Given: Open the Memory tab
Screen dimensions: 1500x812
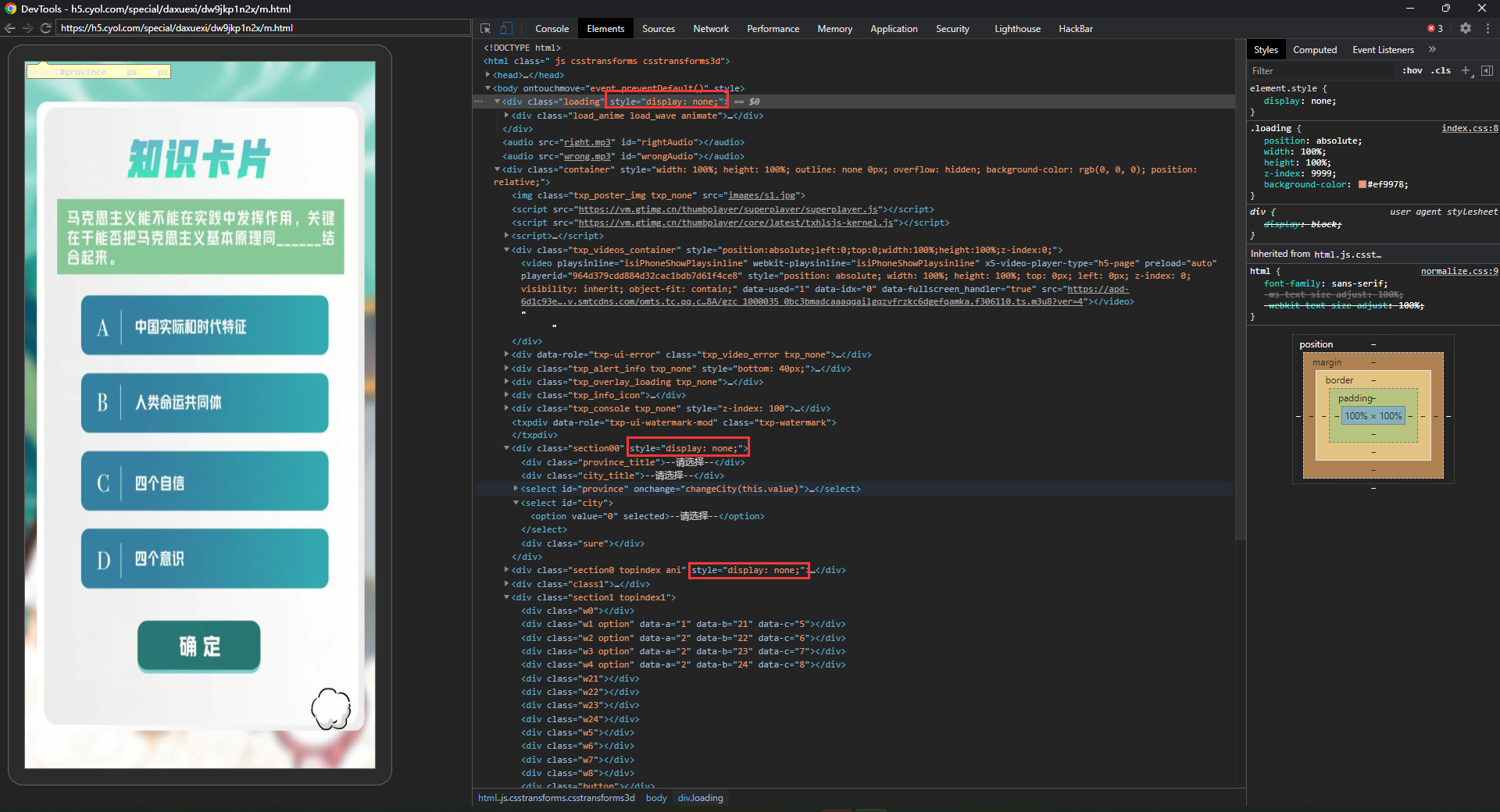Looking at the screenshot, I should [834, 28].
